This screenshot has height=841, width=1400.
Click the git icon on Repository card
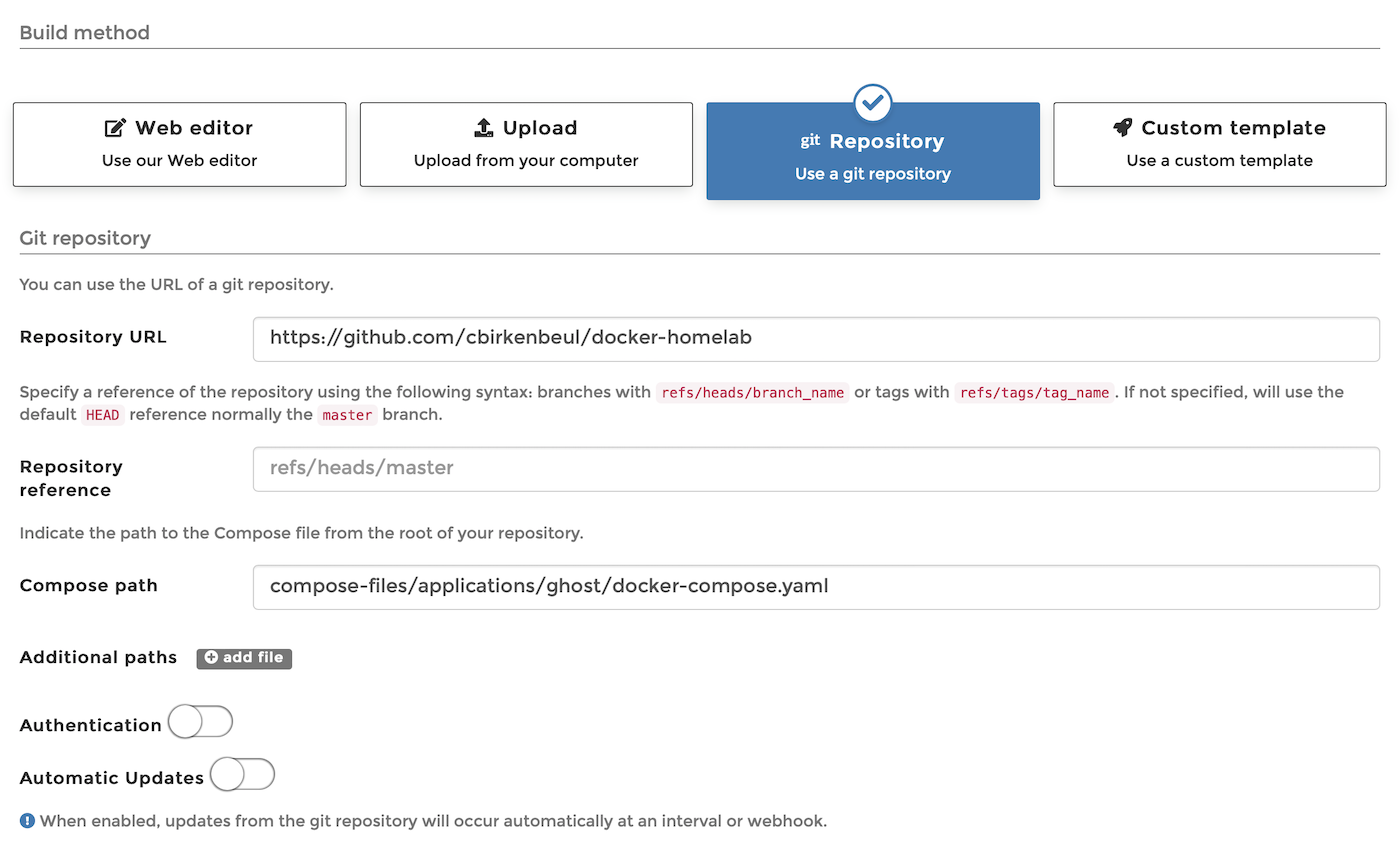809,141
